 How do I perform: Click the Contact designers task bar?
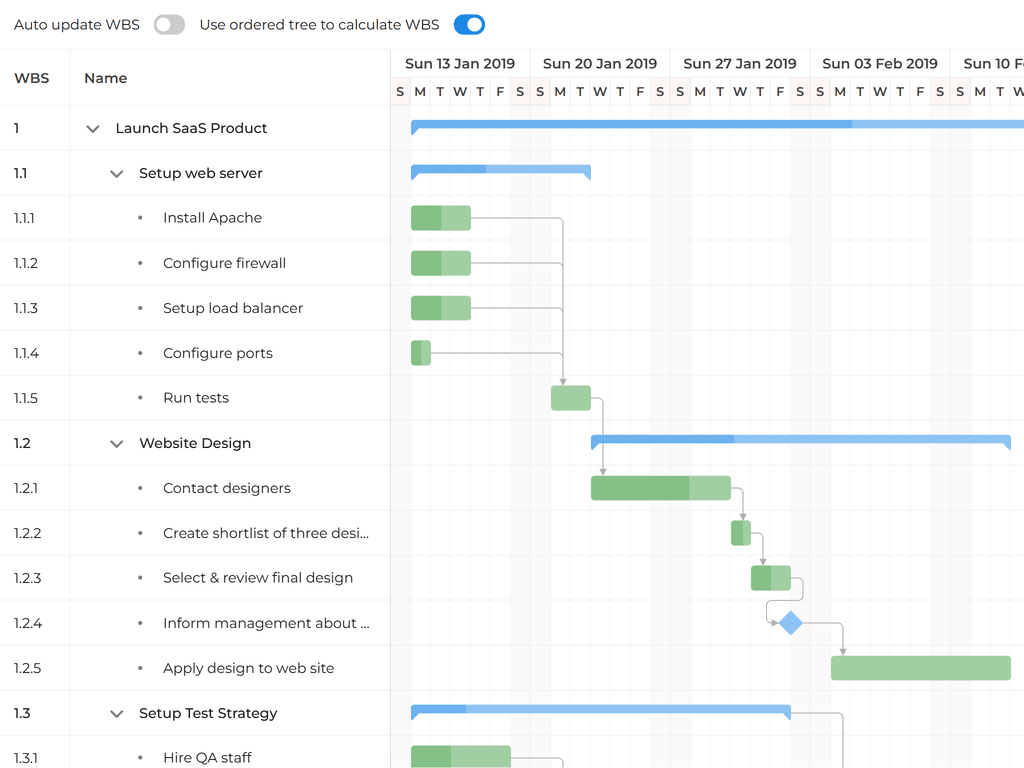pos(661,488)
